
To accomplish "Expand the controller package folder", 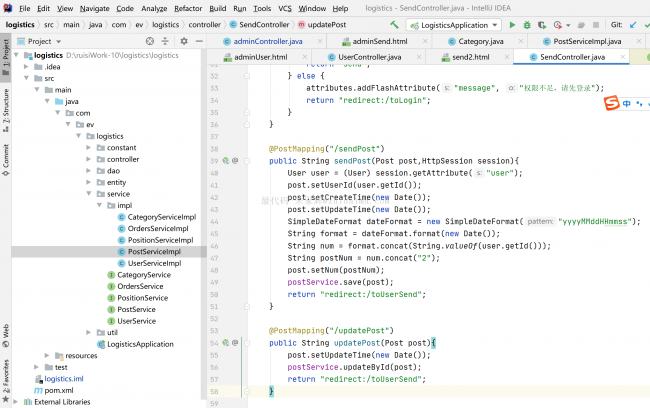I will (x=88, y=159).
